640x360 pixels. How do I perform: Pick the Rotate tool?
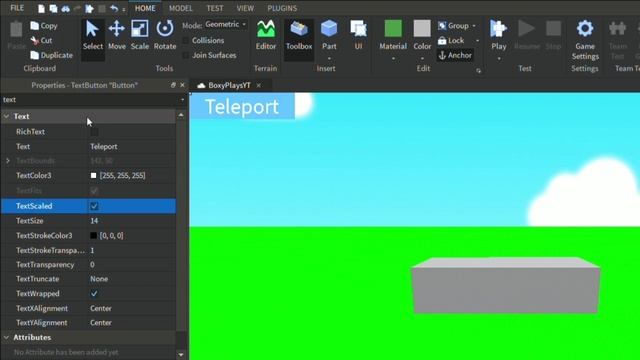[x=165, y=36]
